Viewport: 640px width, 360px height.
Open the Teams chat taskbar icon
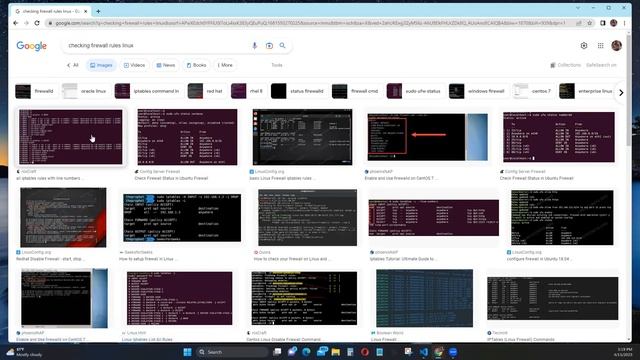(292, 352)
